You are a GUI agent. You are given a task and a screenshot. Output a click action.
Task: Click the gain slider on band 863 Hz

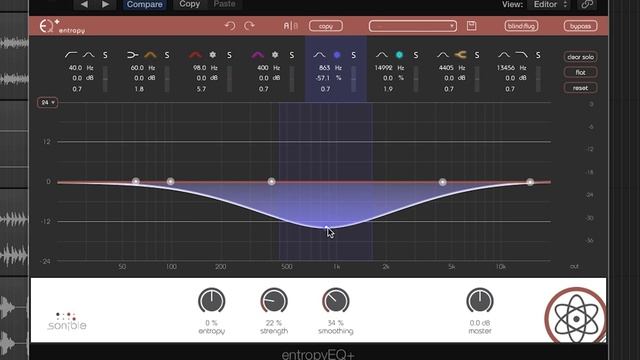[x=353, y=79]
